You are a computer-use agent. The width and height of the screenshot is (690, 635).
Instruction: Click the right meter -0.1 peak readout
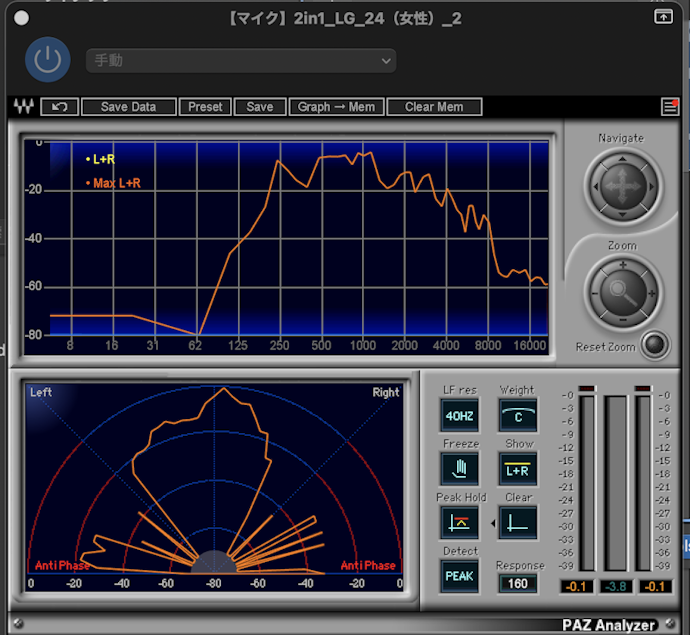coord(655,587)
